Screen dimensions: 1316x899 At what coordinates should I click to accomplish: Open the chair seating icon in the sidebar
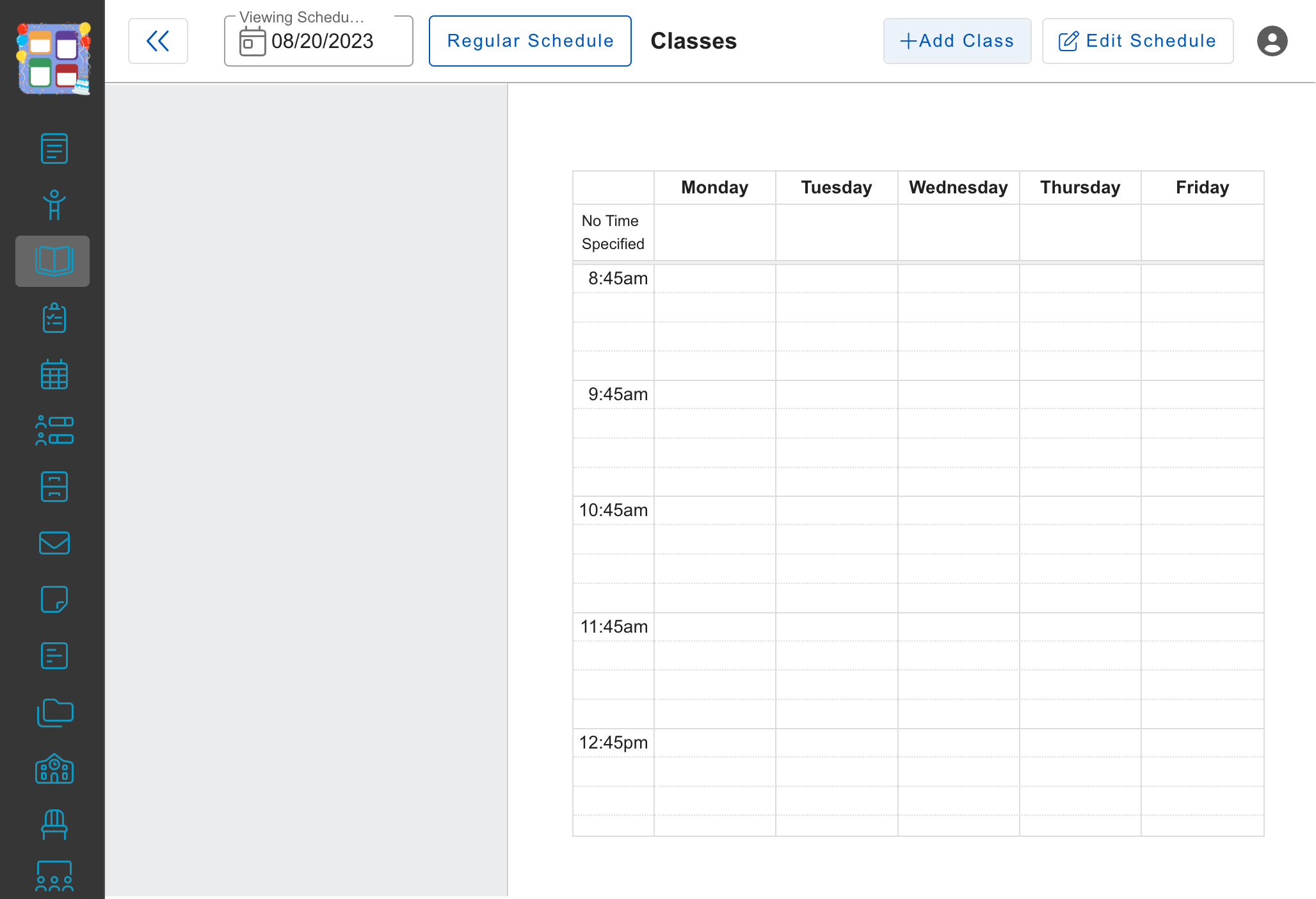tap(54, 825)
